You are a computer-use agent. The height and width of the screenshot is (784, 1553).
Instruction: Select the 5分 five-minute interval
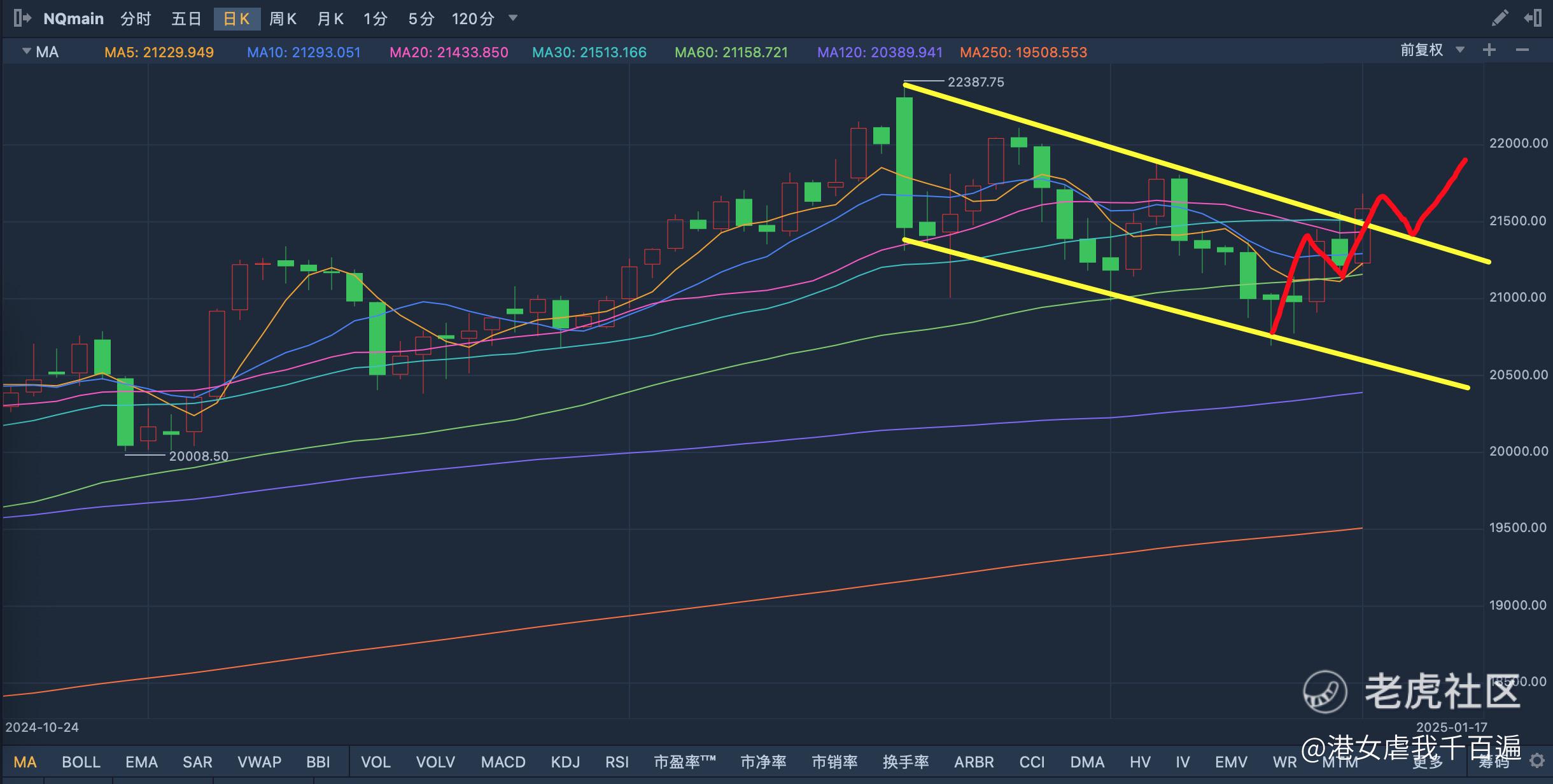(x=421, y=19)
